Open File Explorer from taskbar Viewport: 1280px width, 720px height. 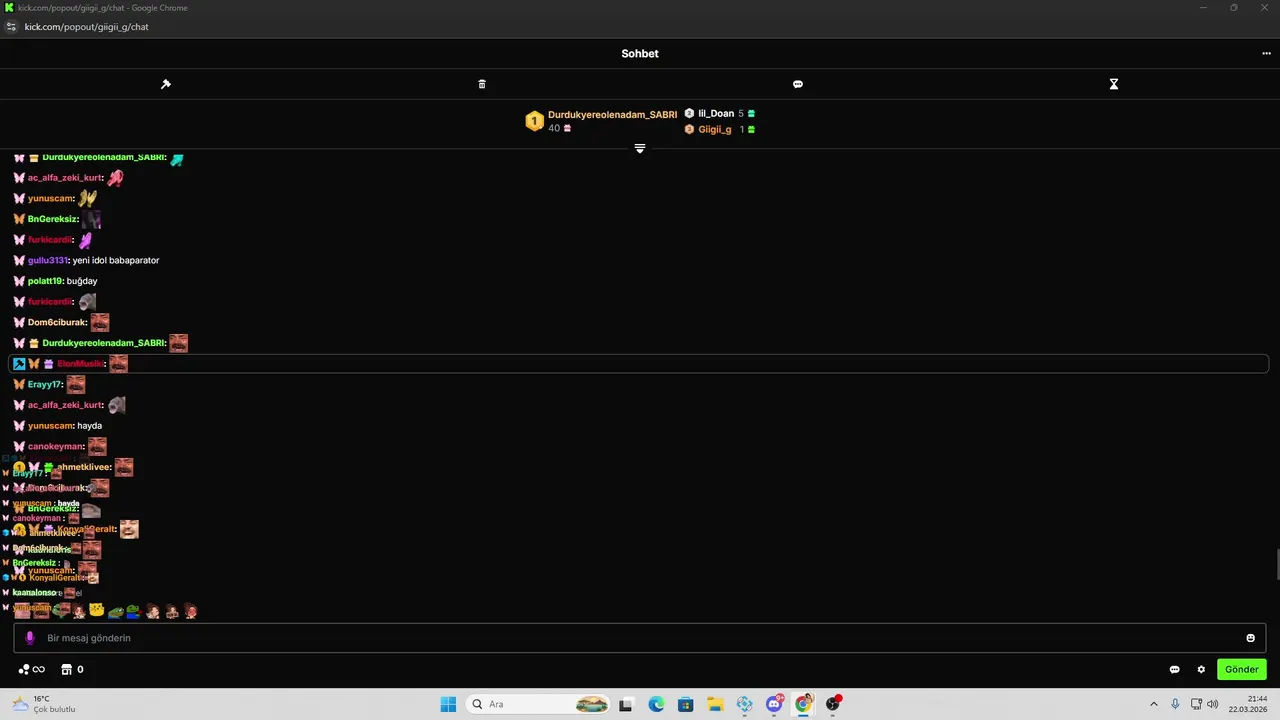(715, 704)
